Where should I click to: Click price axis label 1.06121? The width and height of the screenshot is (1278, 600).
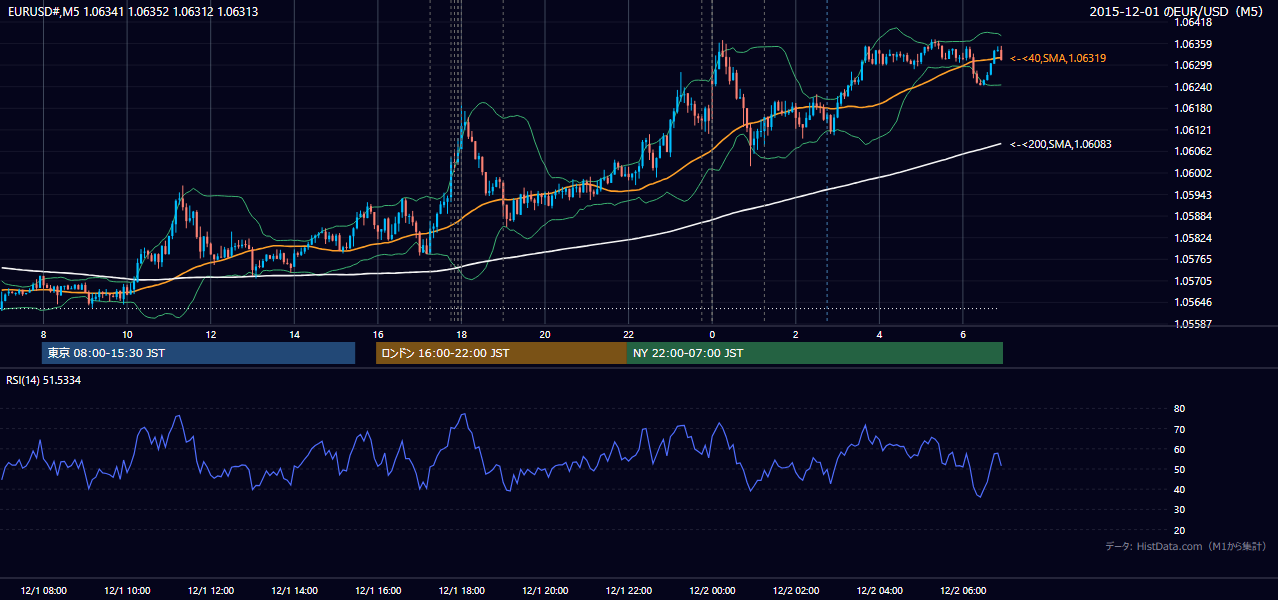coord(1194,130)
